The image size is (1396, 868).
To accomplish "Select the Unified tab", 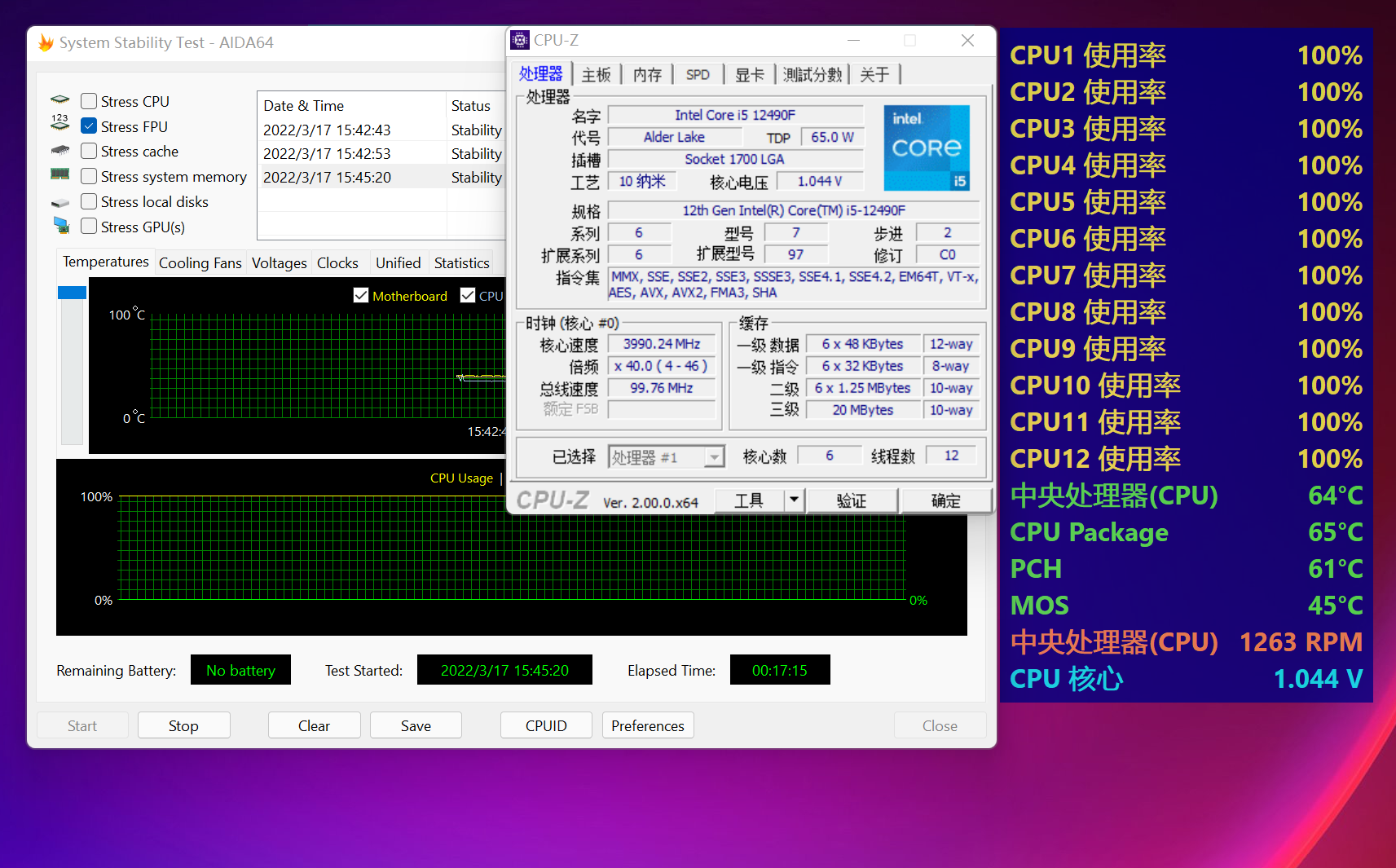I will click(398, 263).
